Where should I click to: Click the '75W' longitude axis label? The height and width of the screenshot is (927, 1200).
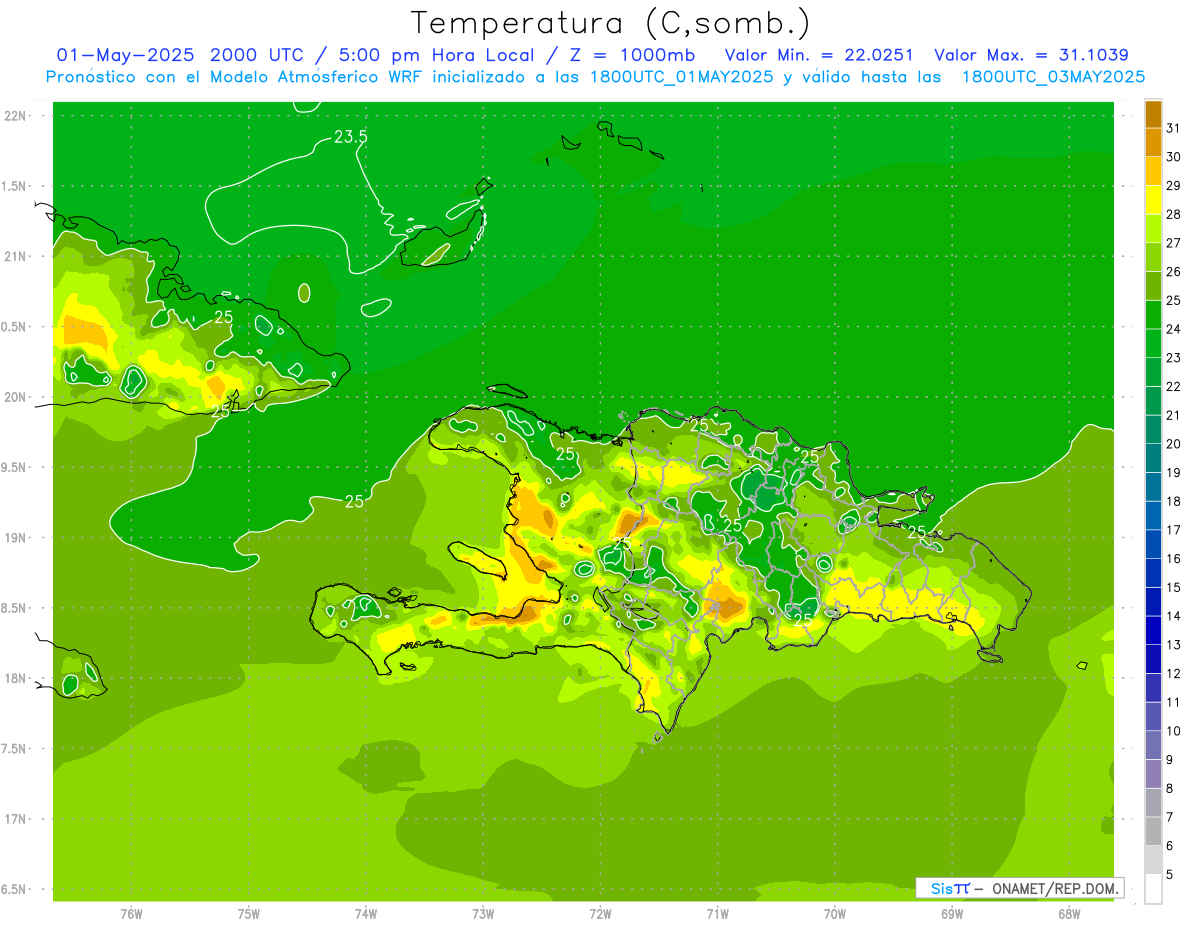pyautogui.click(x=249, y=914)
